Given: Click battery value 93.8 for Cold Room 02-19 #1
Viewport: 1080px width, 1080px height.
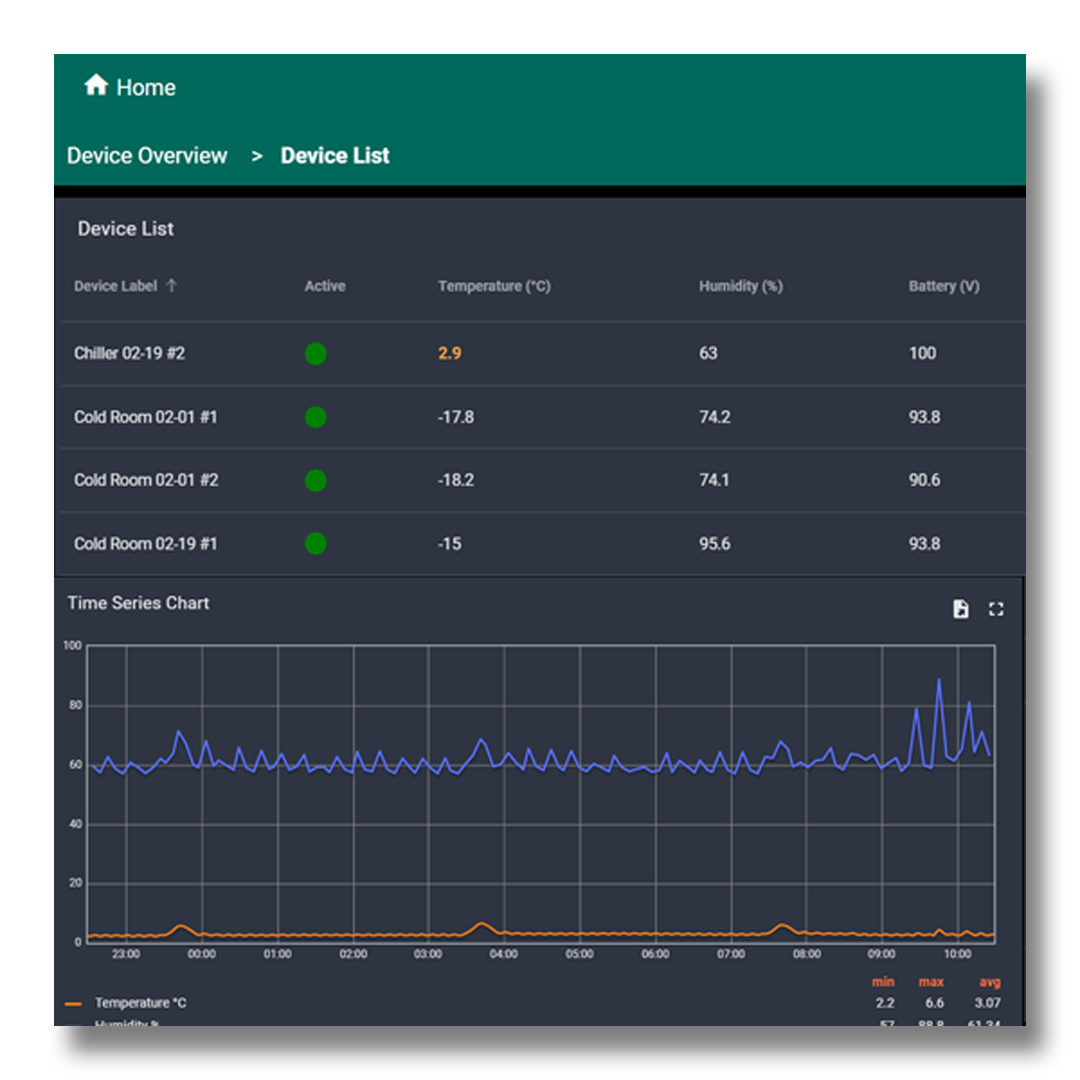Looking at the screenshot, I should coord(924,544).
